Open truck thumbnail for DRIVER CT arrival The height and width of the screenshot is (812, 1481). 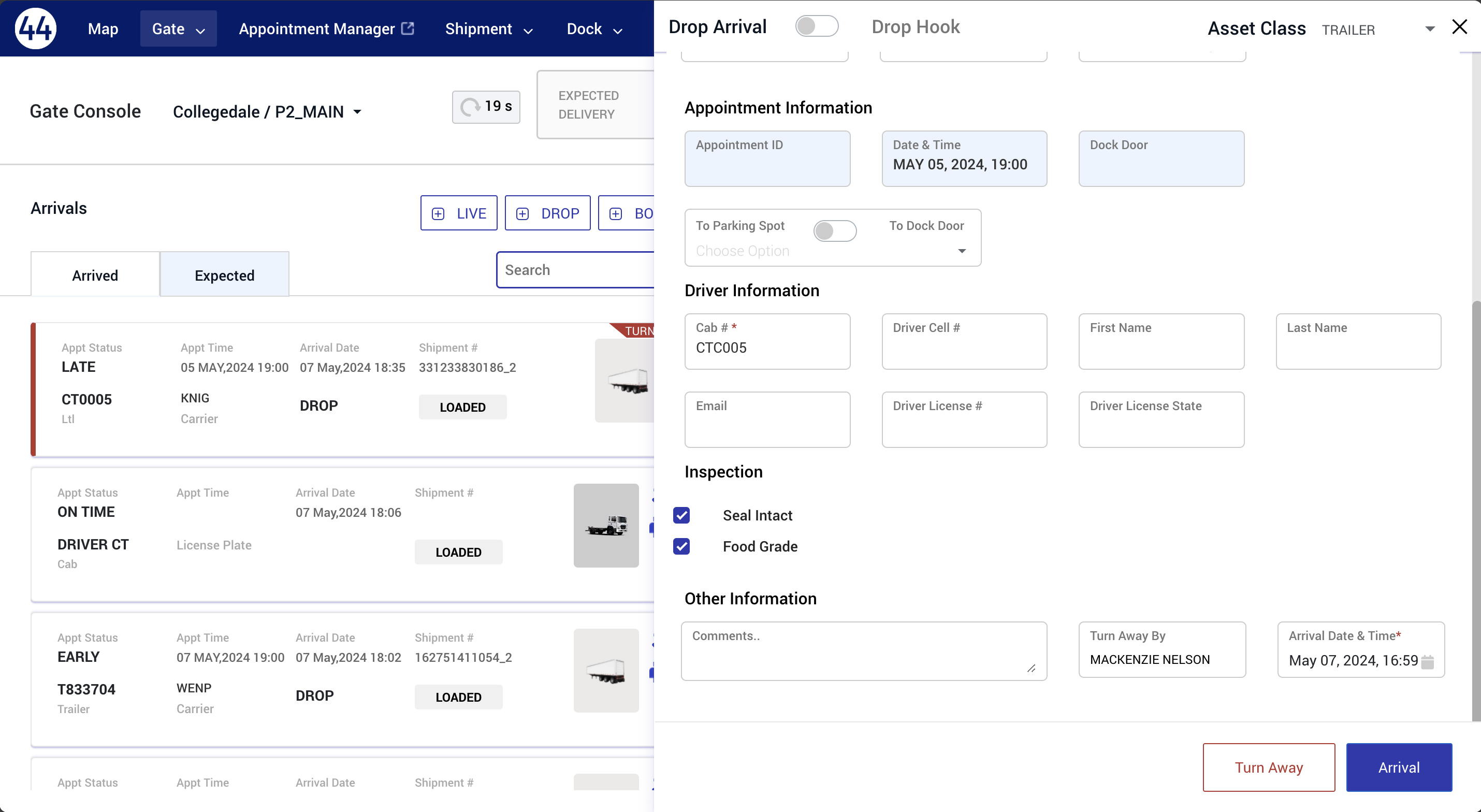(x=606, y=526)
